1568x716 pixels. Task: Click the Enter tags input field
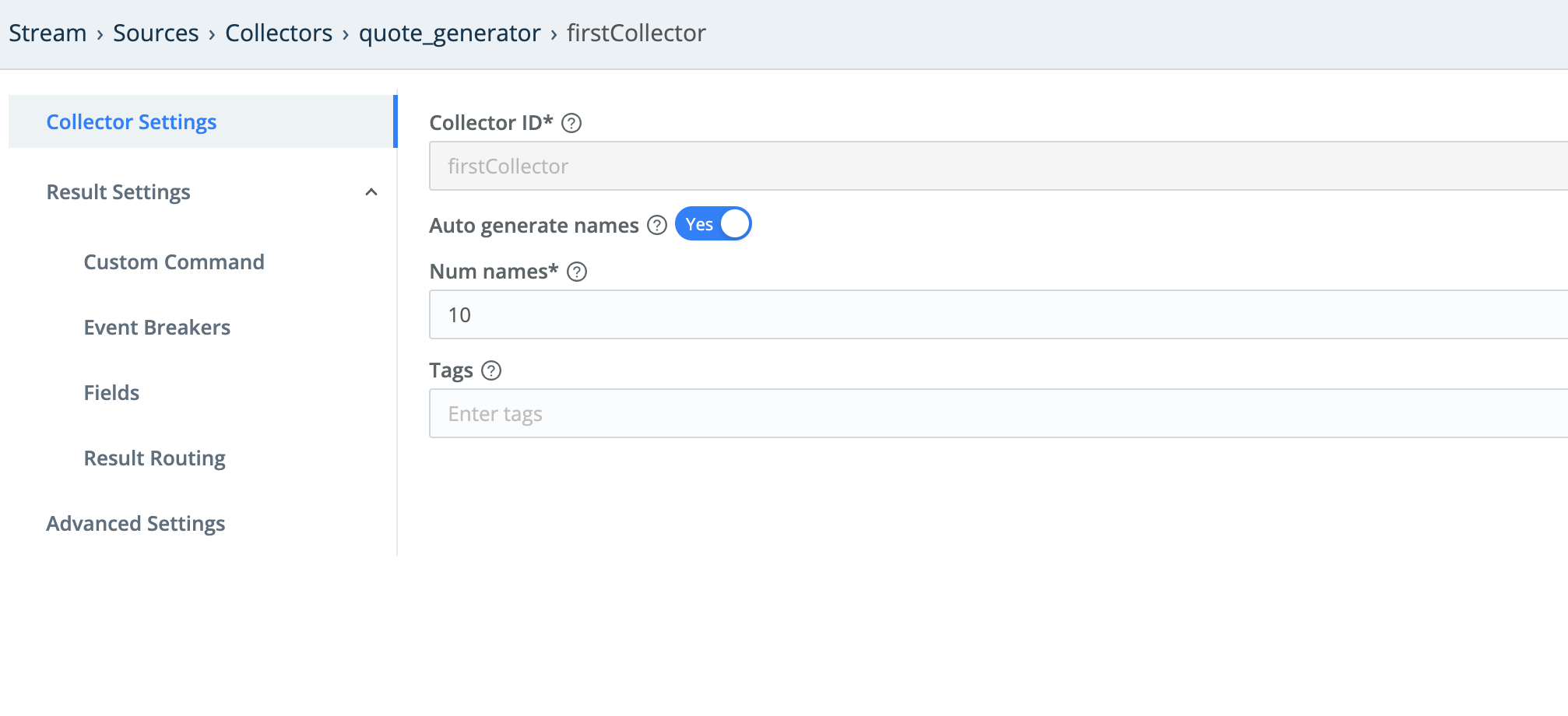779,413
